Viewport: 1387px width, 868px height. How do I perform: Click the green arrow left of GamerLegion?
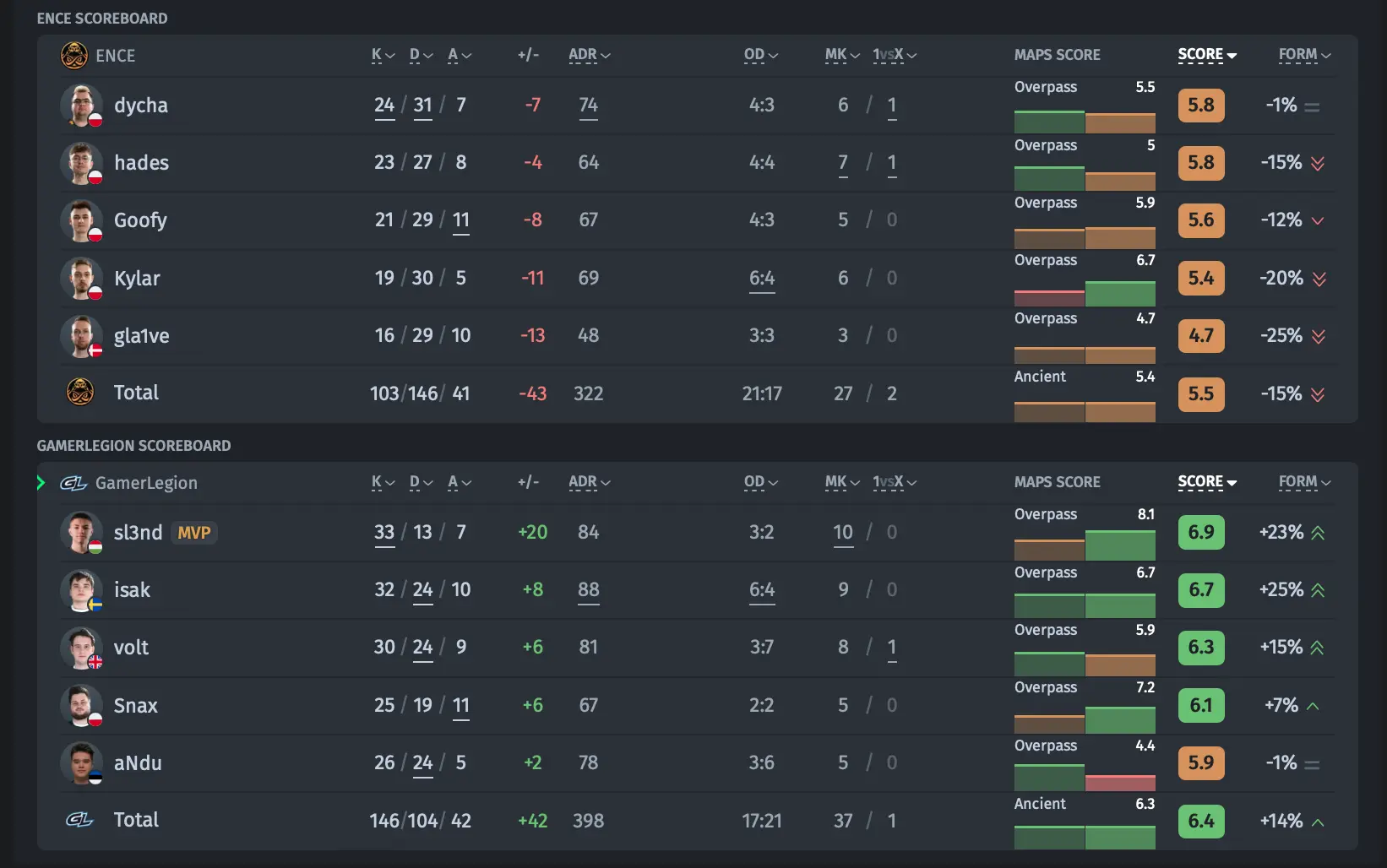coord(41,482)
